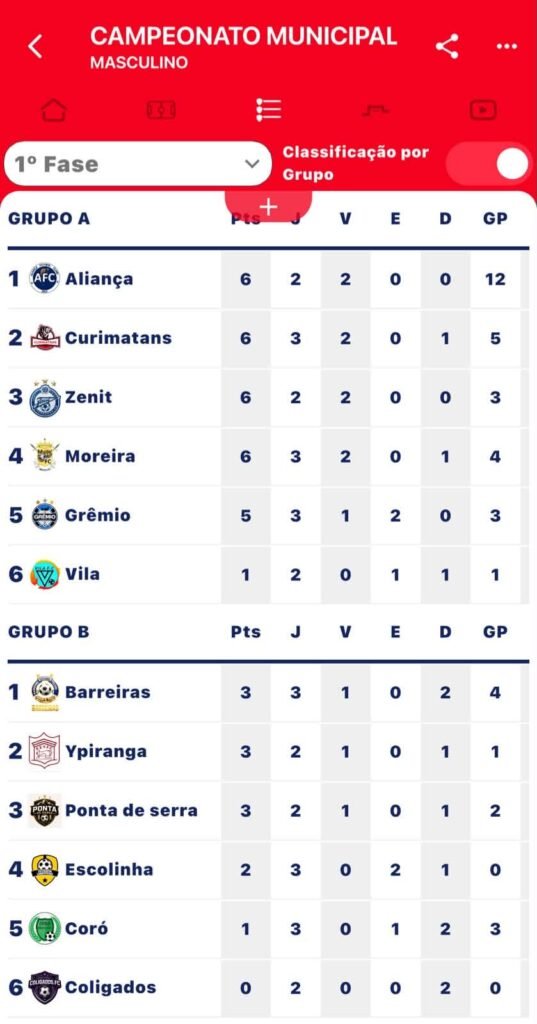
Task: Select the Coligados team entry
Action: pyautogui.click(x=268, y=987)
